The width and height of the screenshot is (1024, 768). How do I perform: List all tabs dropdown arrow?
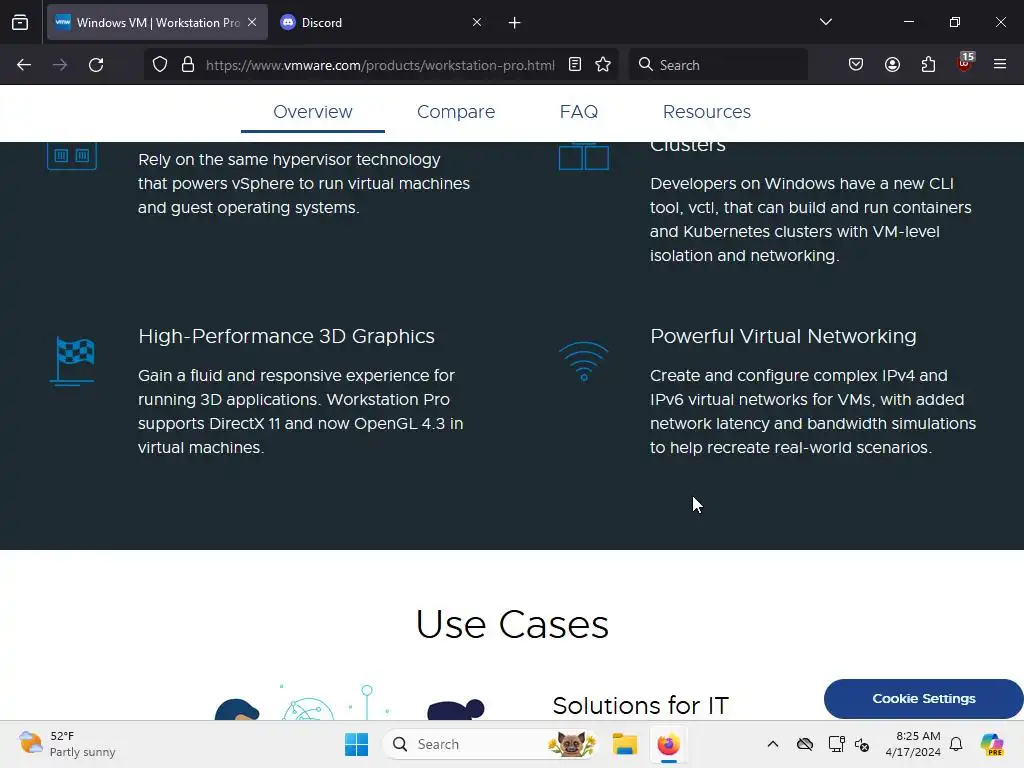(x=825, y=22)
